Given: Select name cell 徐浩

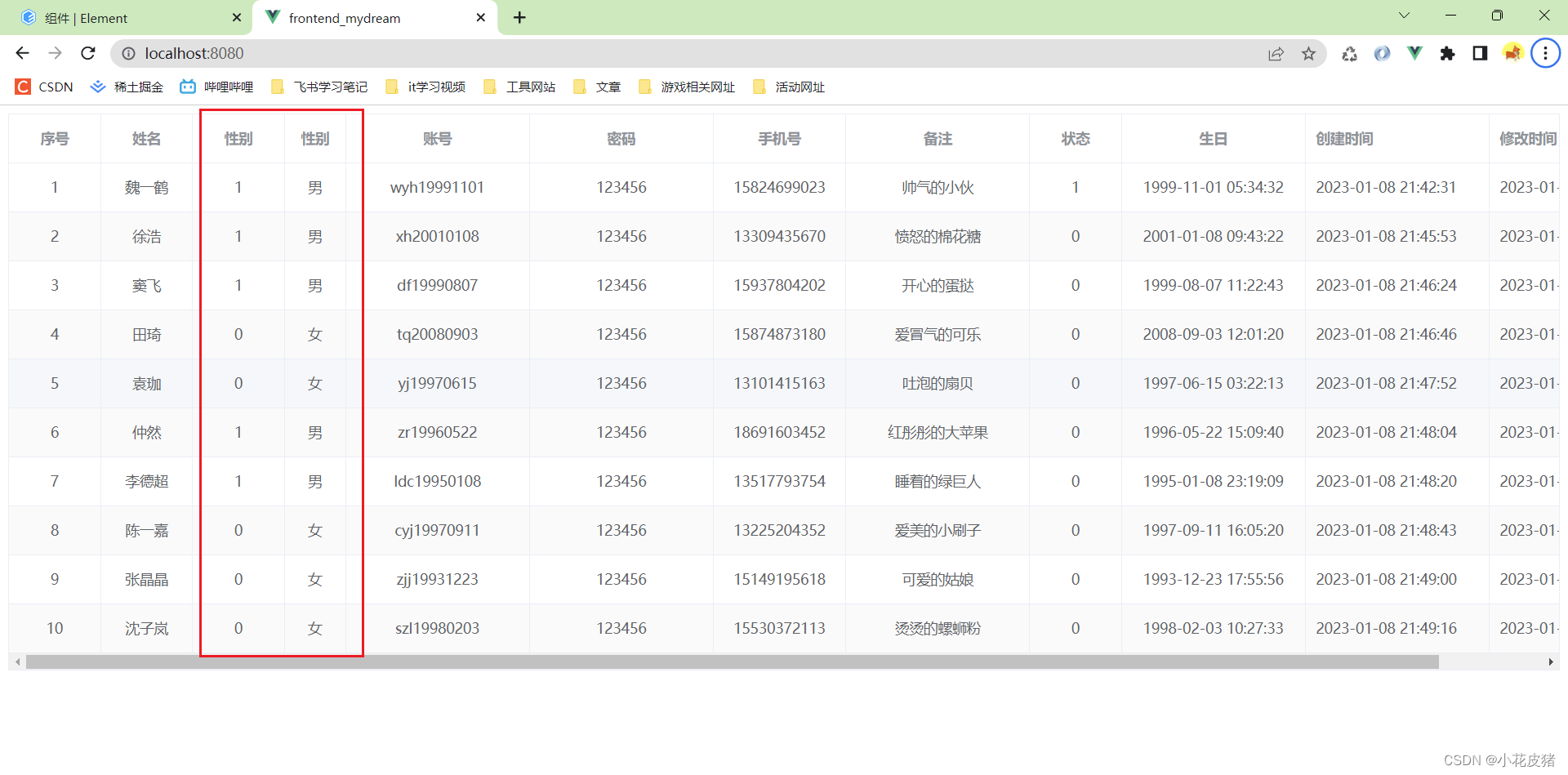Looking at the screenshot, I should (x=147, y=237).
